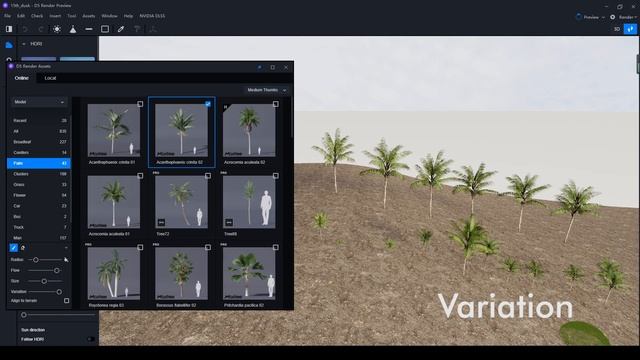
Task: Switch to the Local assets tab
Action: click(50, 78)
